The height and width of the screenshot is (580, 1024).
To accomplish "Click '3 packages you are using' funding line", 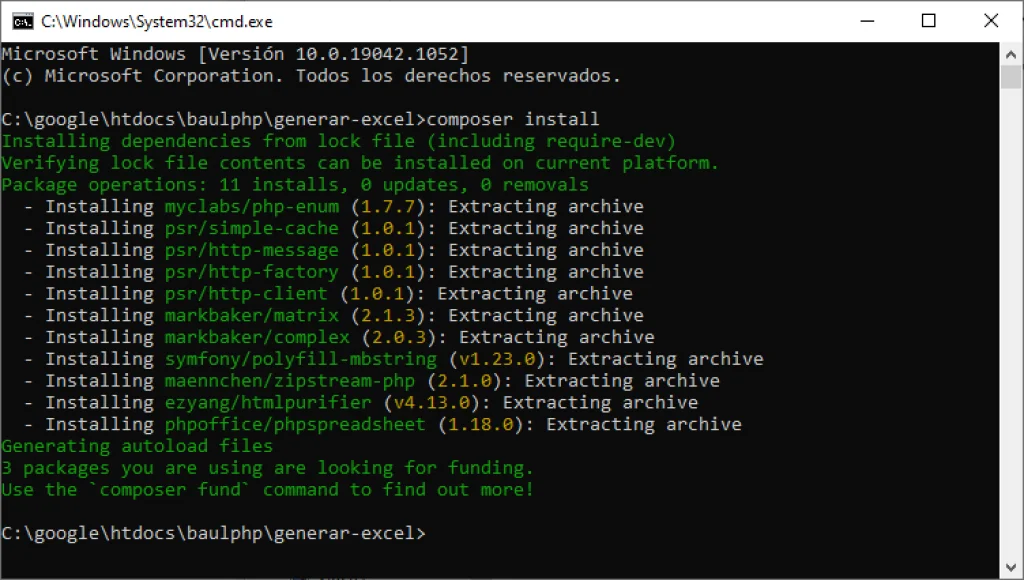I will [268, 468].
